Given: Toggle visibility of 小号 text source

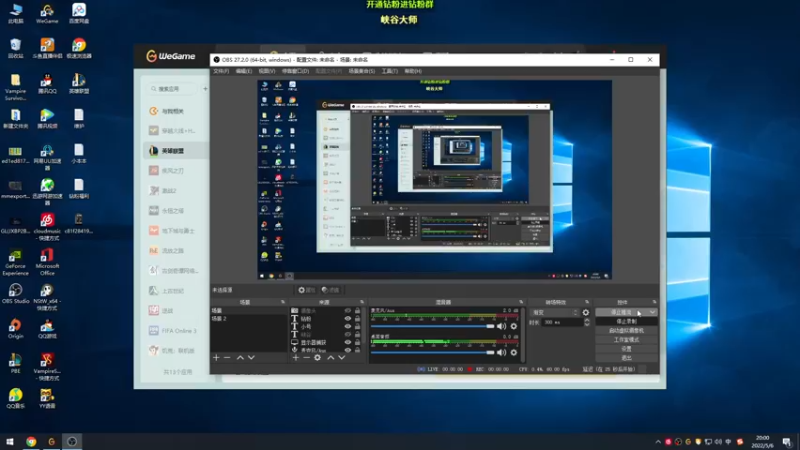Looking at the screenshot, I should pos(348,326).
